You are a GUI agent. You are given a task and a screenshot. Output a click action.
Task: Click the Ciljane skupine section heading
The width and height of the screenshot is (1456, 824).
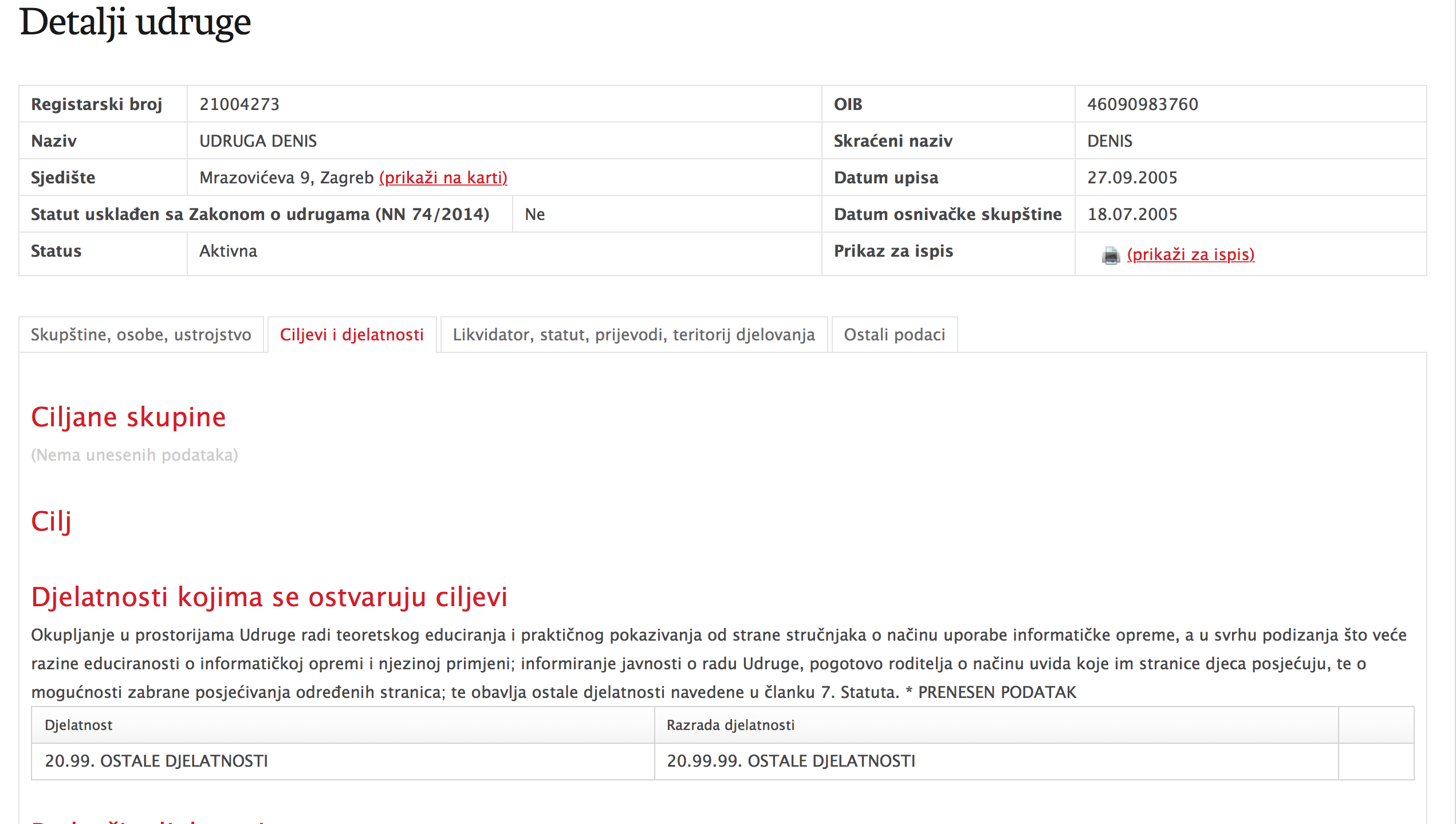point(128,417)
